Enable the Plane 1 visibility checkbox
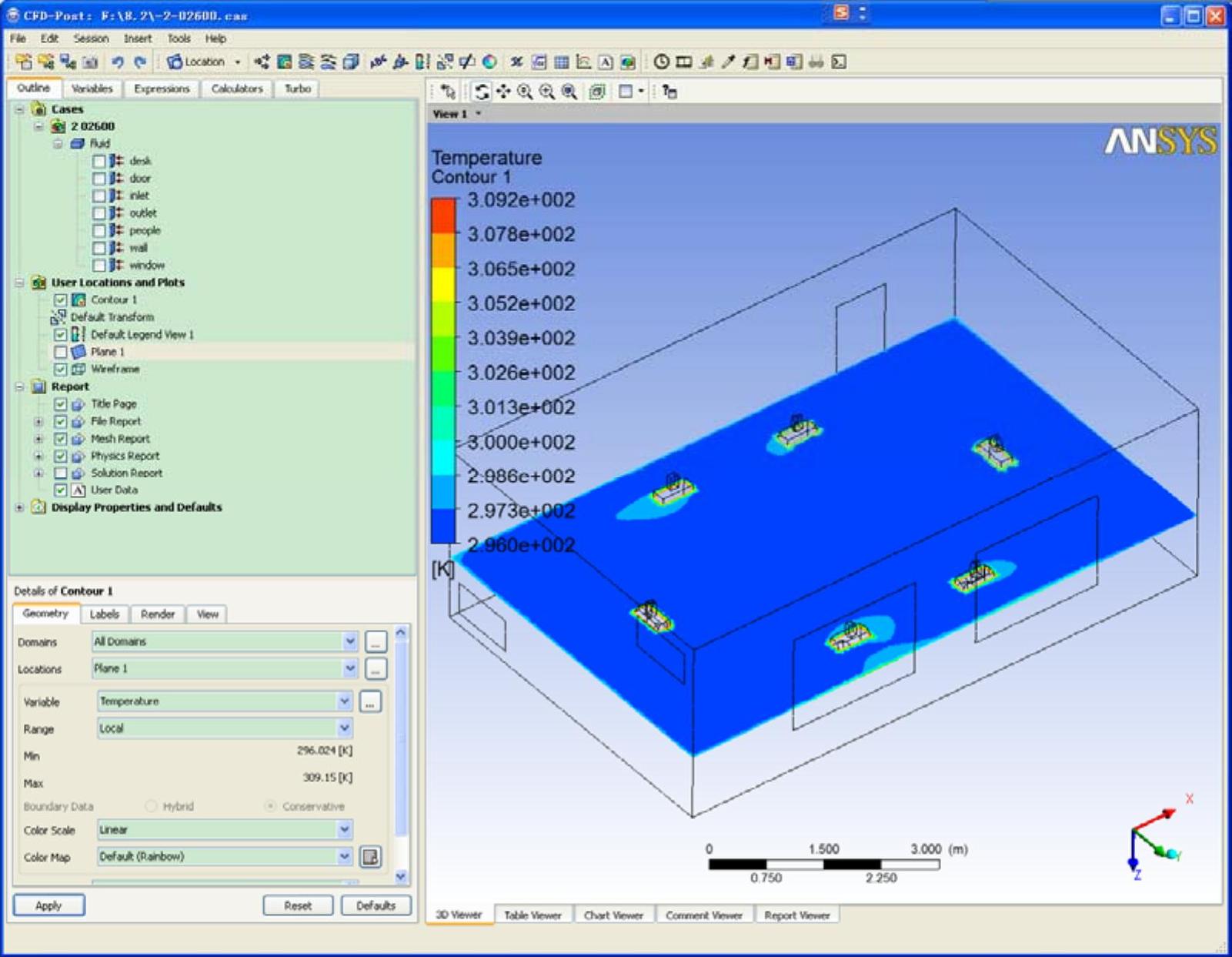Image resolution: width=1232 pixels, height=957 pixels. 60,352
